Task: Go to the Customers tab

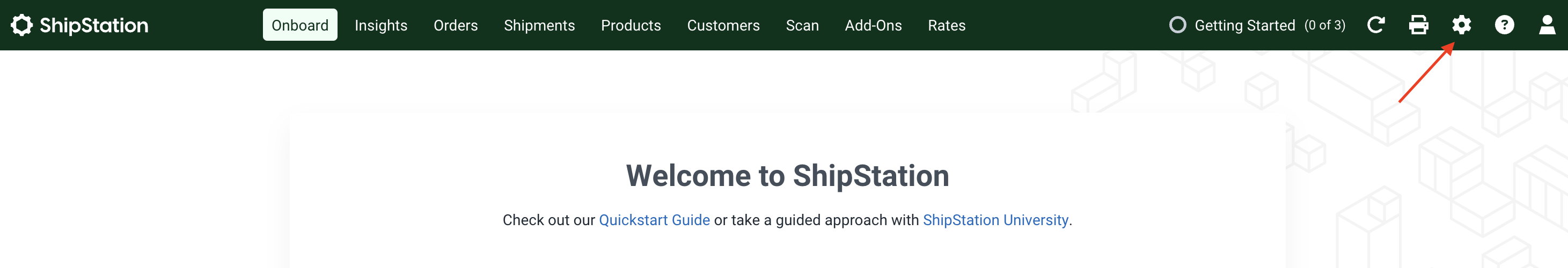Action: point(723,25)
